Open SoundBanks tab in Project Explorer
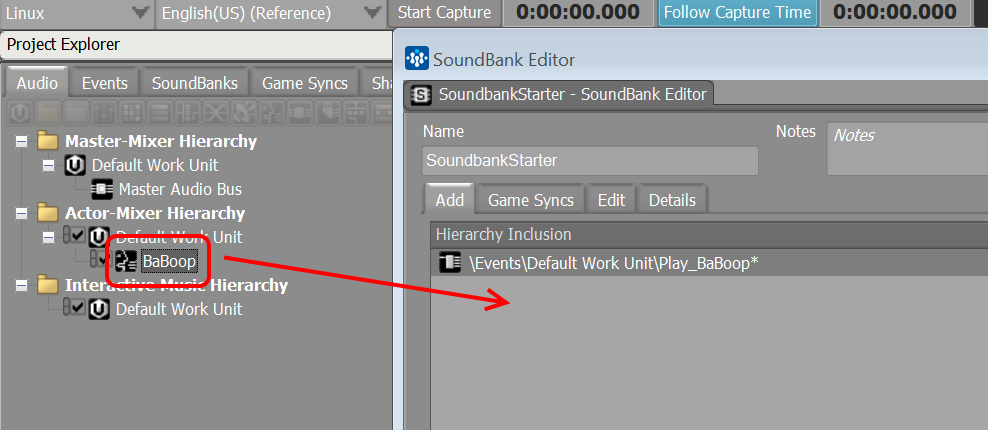 coord(195,83)
